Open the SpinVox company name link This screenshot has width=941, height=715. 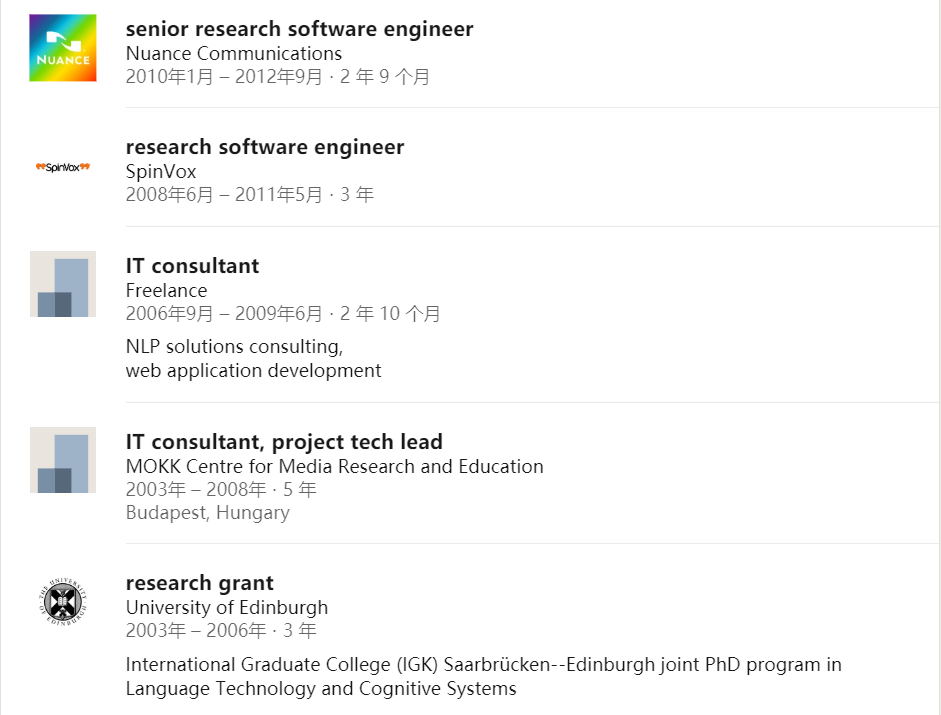point(160,171)
